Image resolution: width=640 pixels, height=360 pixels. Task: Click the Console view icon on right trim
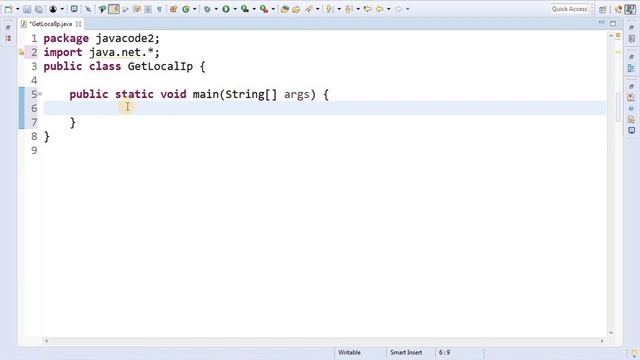click(631, 130)
